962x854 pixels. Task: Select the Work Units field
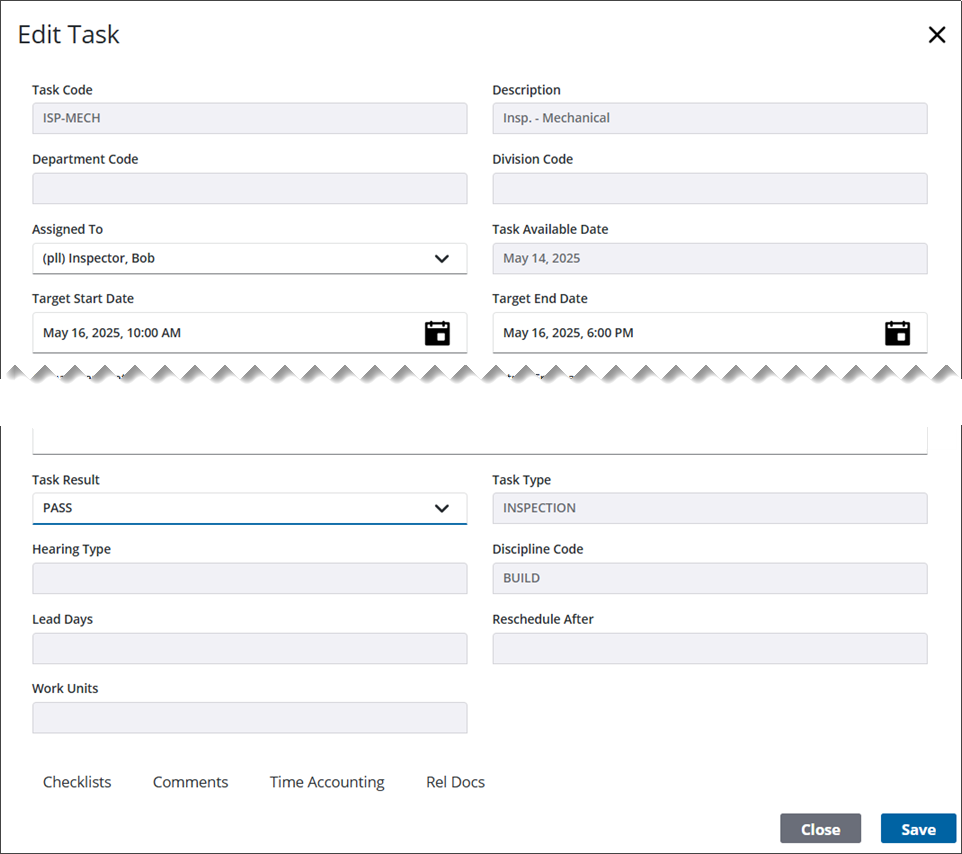[249, 717]
